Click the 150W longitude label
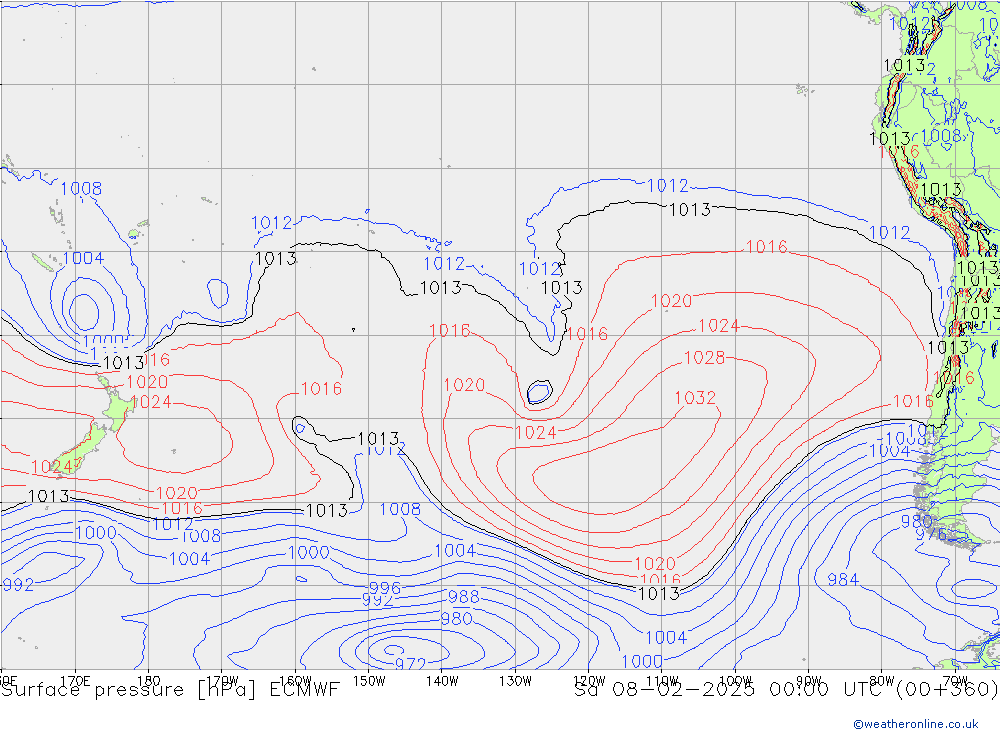This screenshot has width=1000, height=733. (368, 680)
